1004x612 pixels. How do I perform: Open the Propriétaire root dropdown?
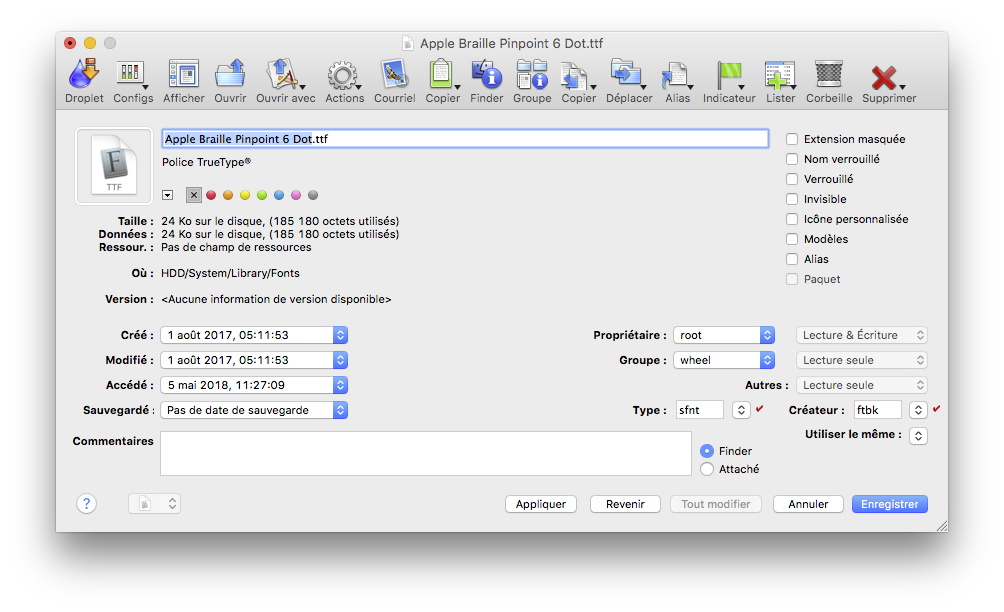click(768, 335)
